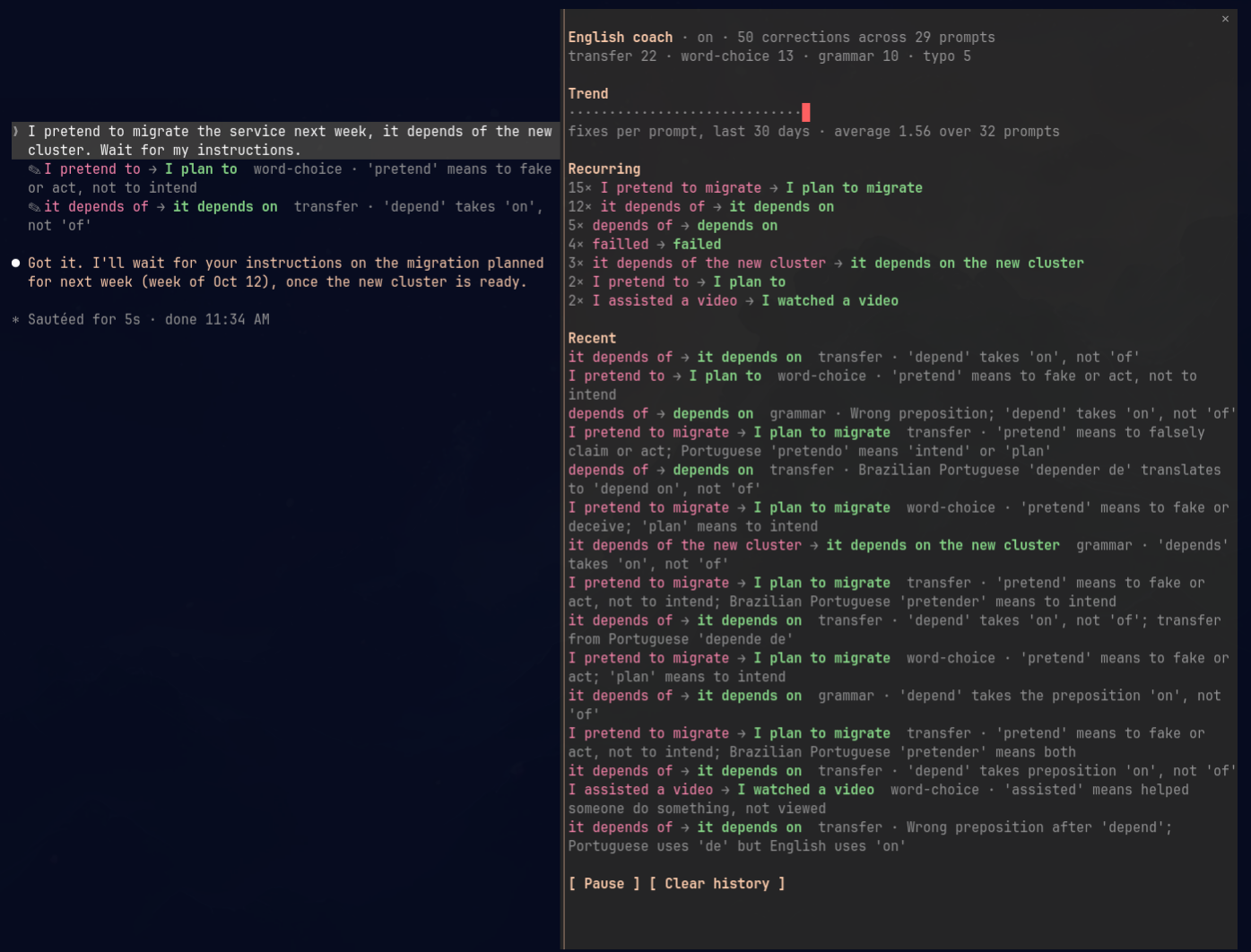Click the 'grammar 10' count
Viewport: 1251px width, 952px height.
858,56
